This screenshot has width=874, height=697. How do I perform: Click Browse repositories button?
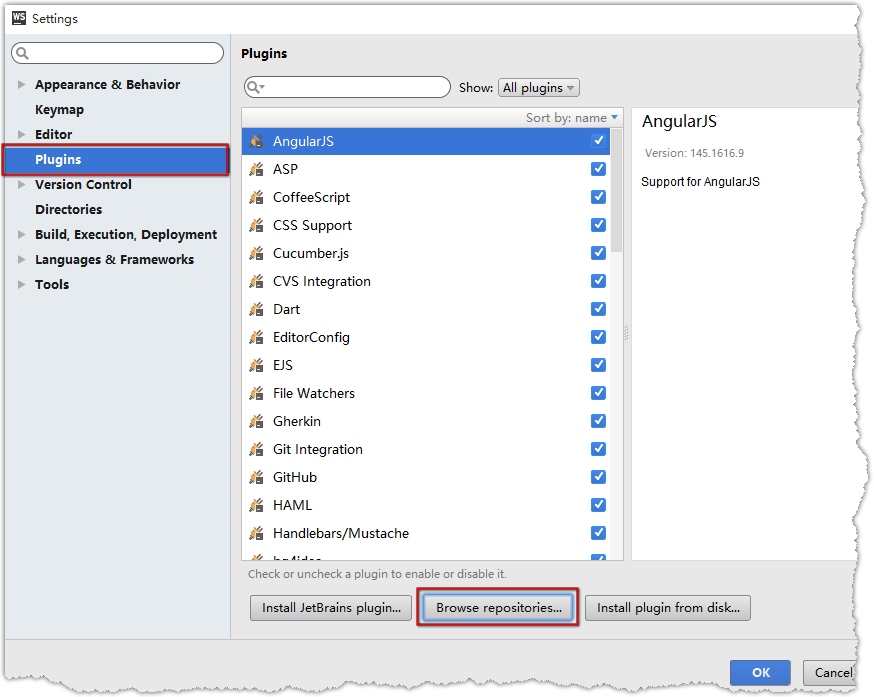click(498, 608)
